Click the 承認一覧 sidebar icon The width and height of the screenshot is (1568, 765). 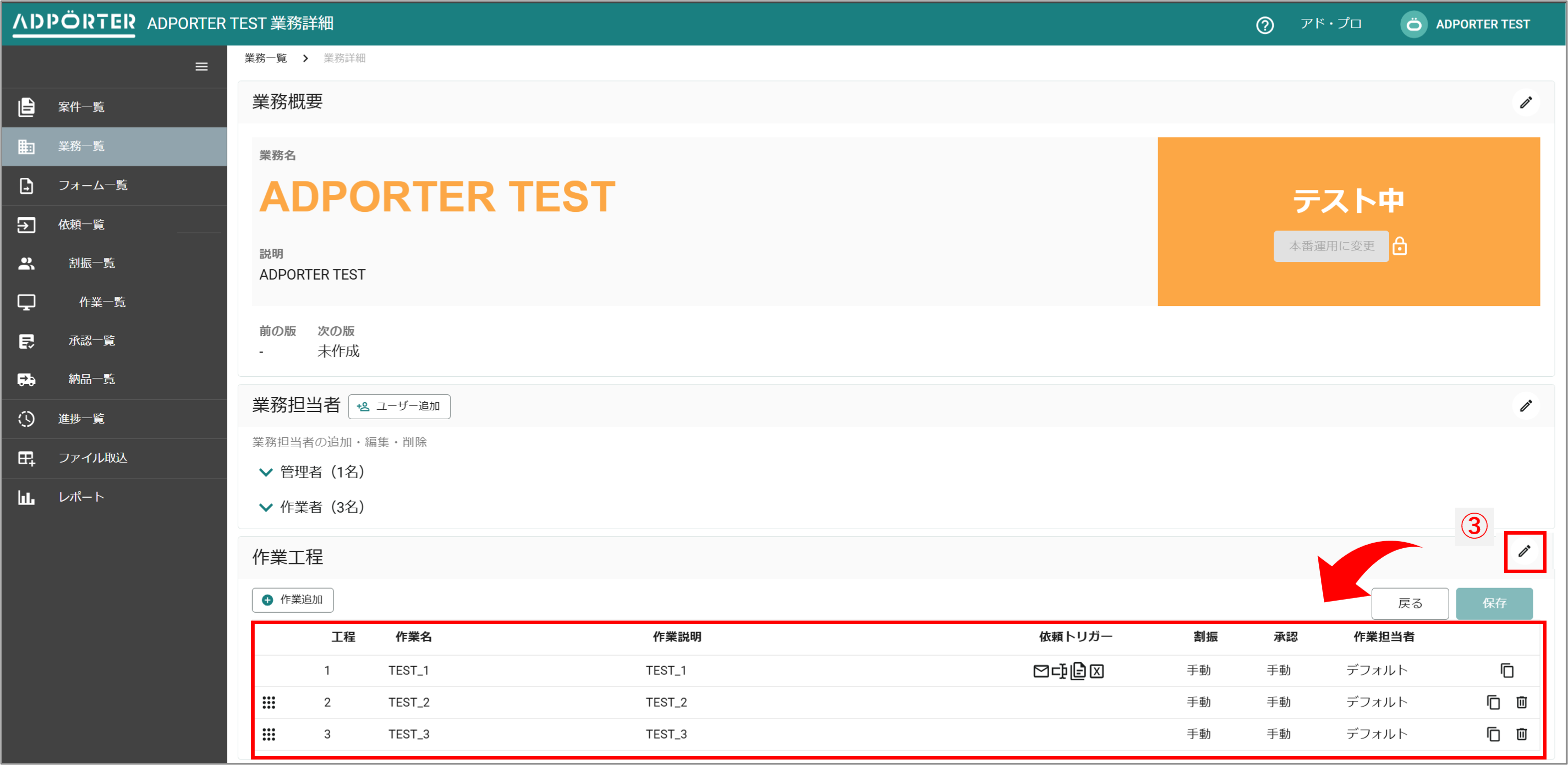(x=26, y=341)
